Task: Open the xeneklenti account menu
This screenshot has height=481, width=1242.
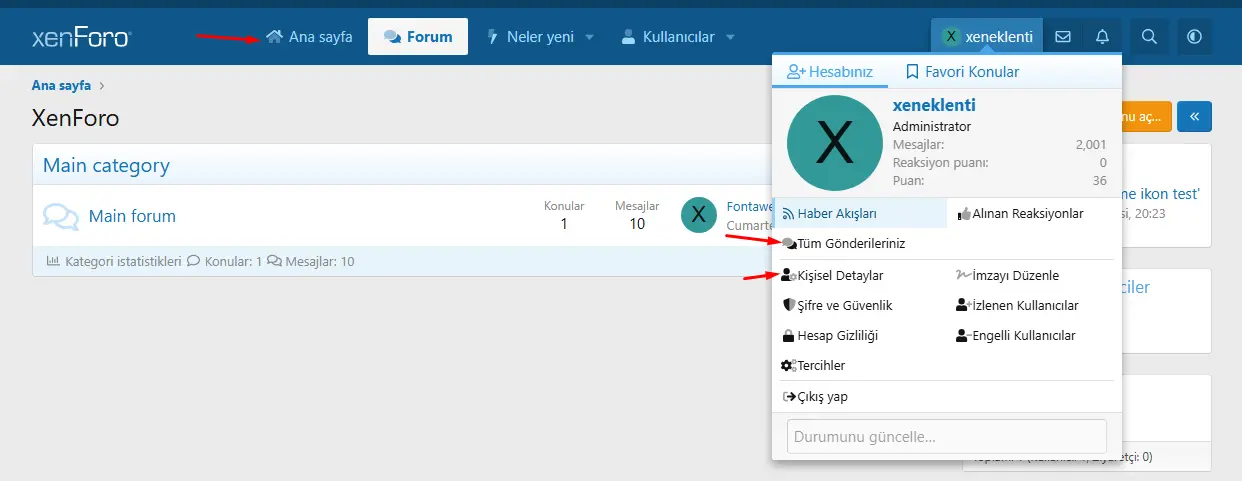Action: (x=987, y=37)
